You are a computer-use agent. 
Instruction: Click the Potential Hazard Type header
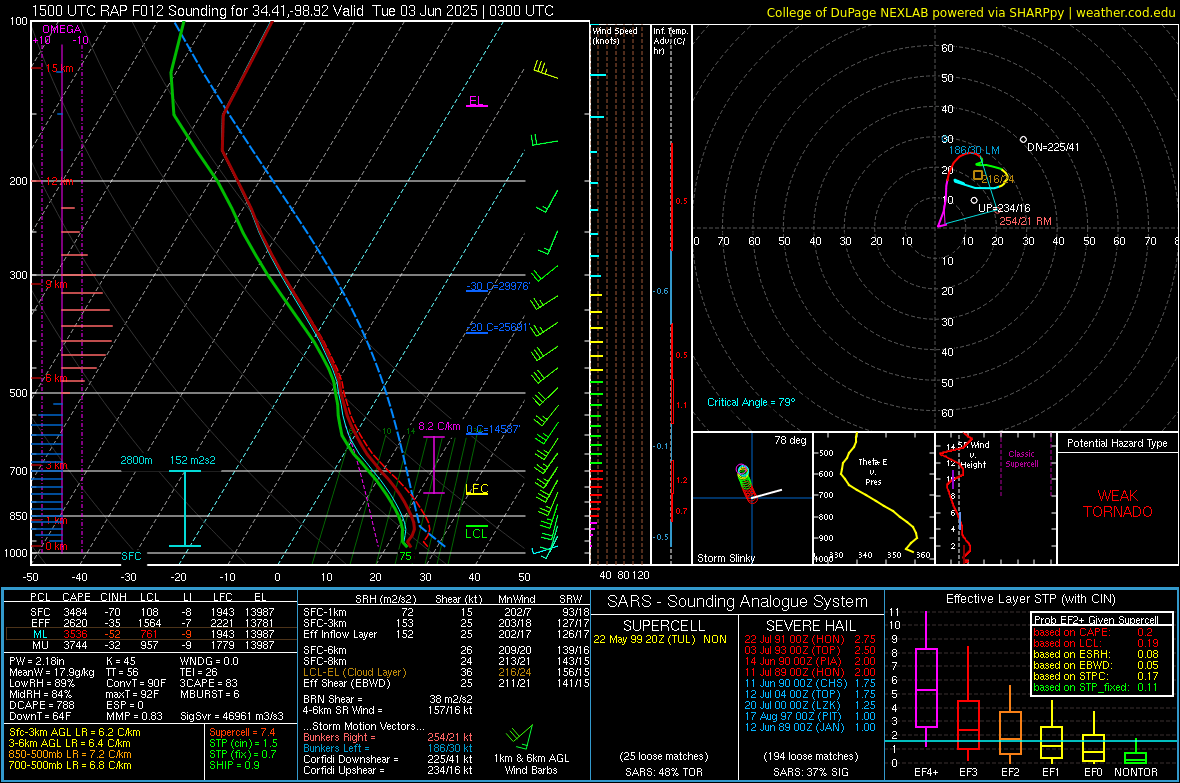point(1118,443)
